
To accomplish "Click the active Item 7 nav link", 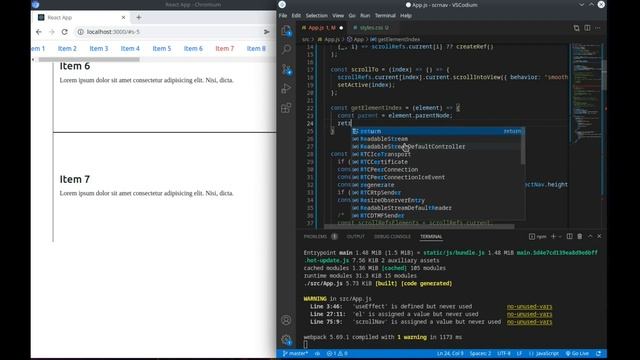I will click(x=224, y=49).
